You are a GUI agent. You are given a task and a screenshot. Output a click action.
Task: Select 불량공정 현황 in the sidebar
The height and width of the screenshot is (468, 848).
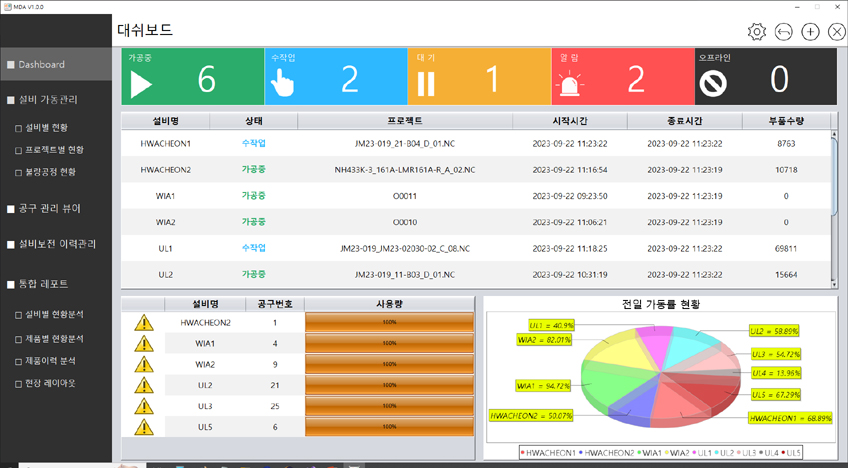tap(51, 172)
